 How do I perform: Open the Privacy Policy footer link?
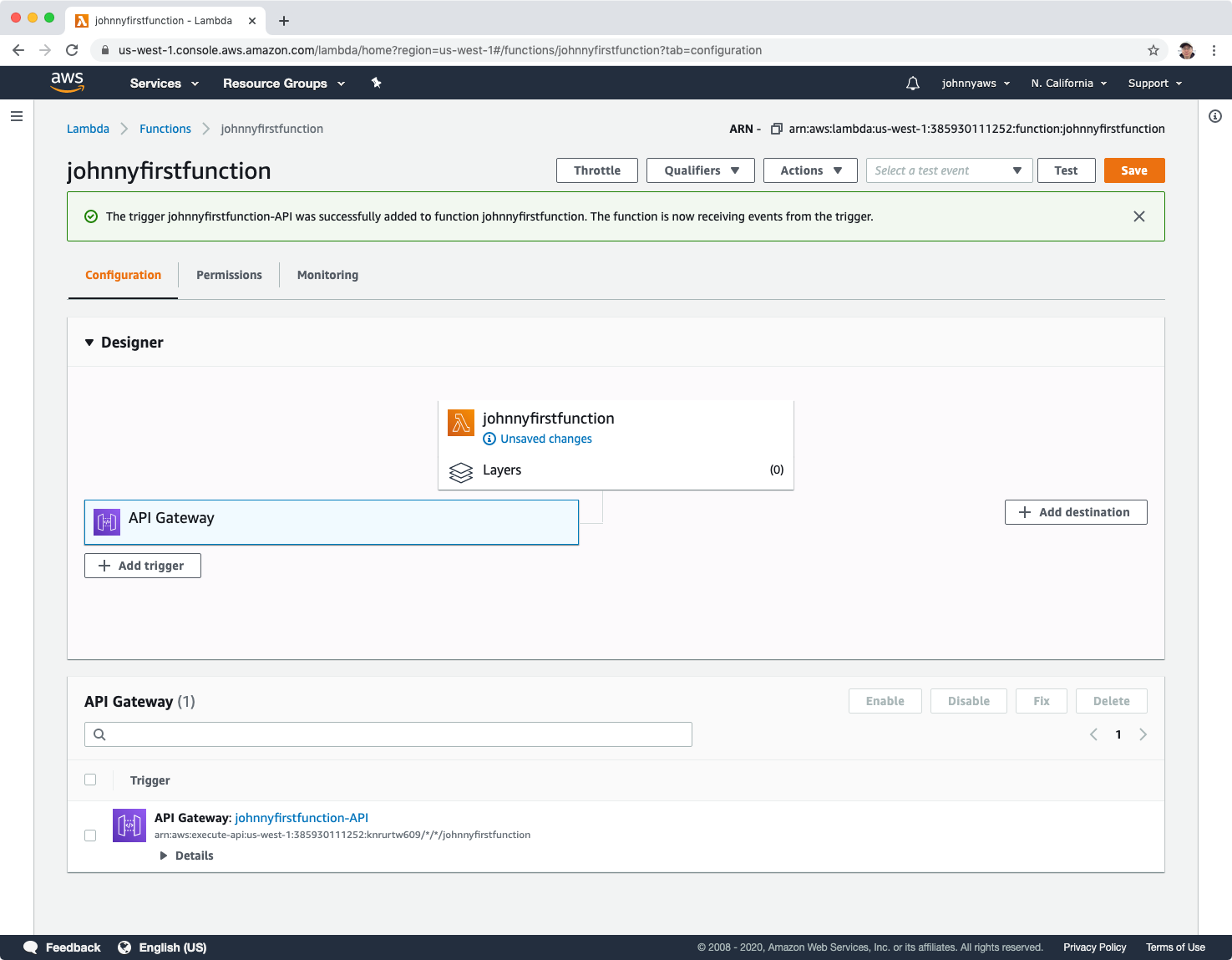[x=1095, y=947]
